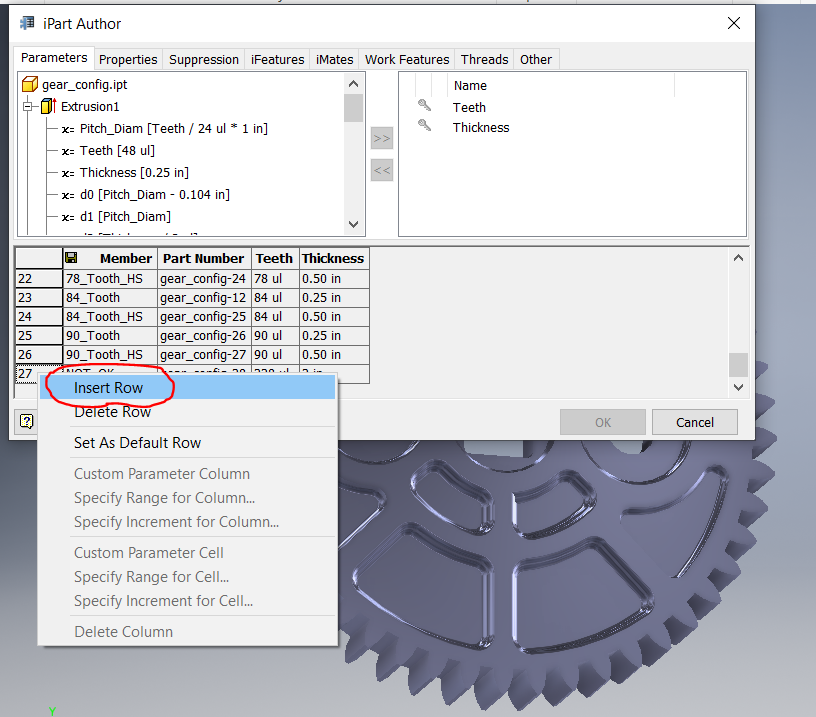Click the key icon beside Thickness
Screen dimensions: 816x717
(424, 125)
